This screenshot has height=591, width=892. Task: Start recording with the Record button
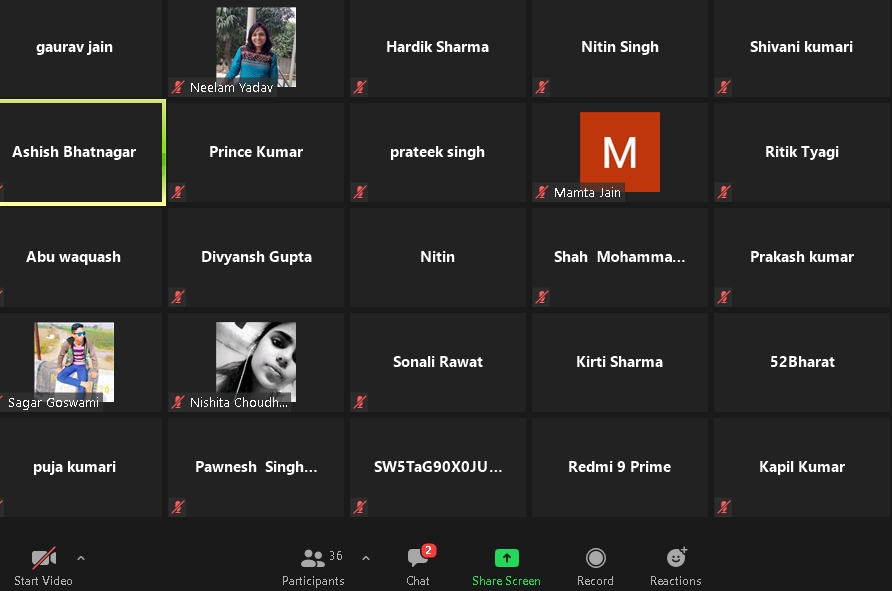(x=595, y=567)
